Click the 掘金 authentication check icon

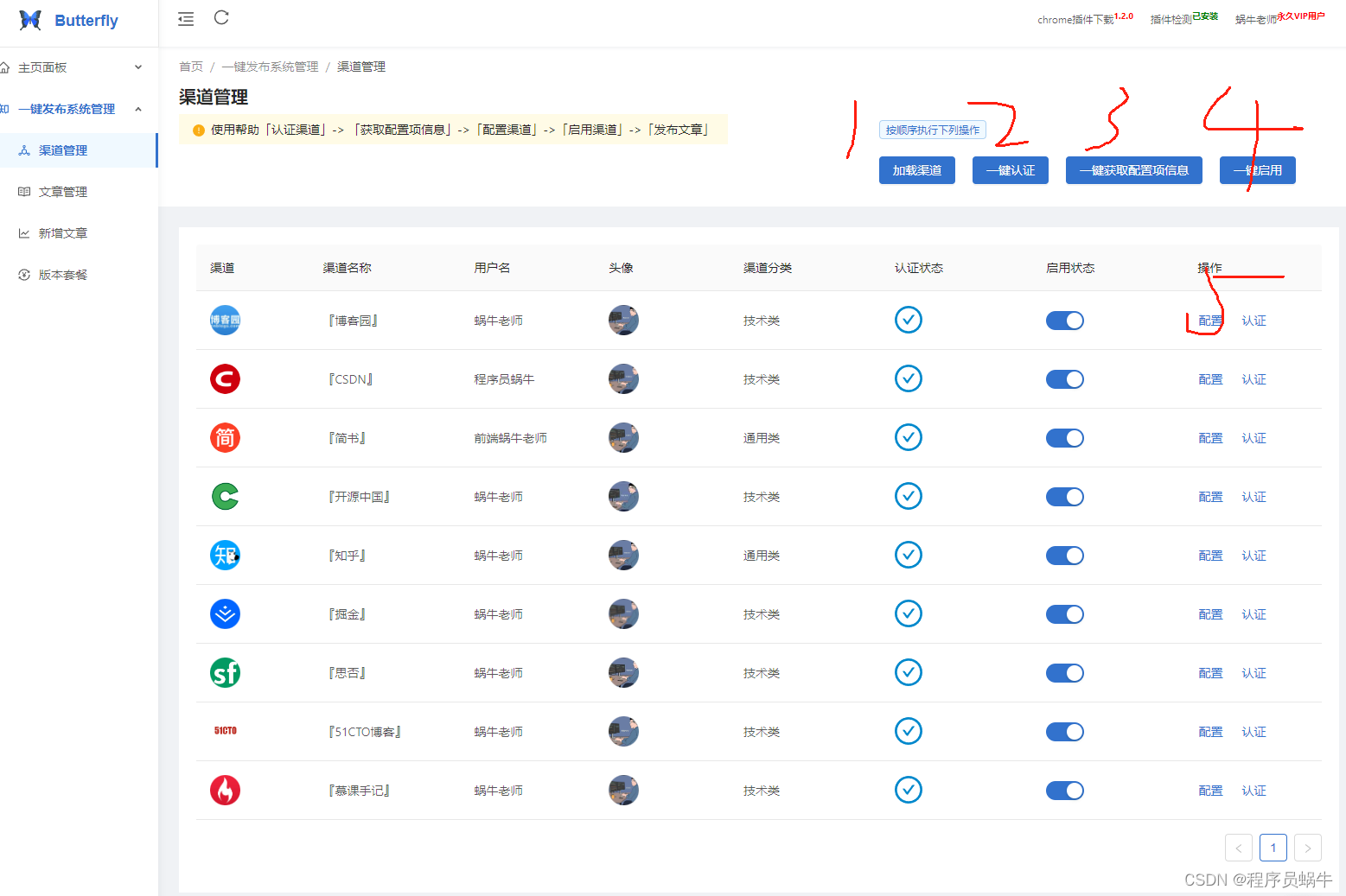coord(908,613)
